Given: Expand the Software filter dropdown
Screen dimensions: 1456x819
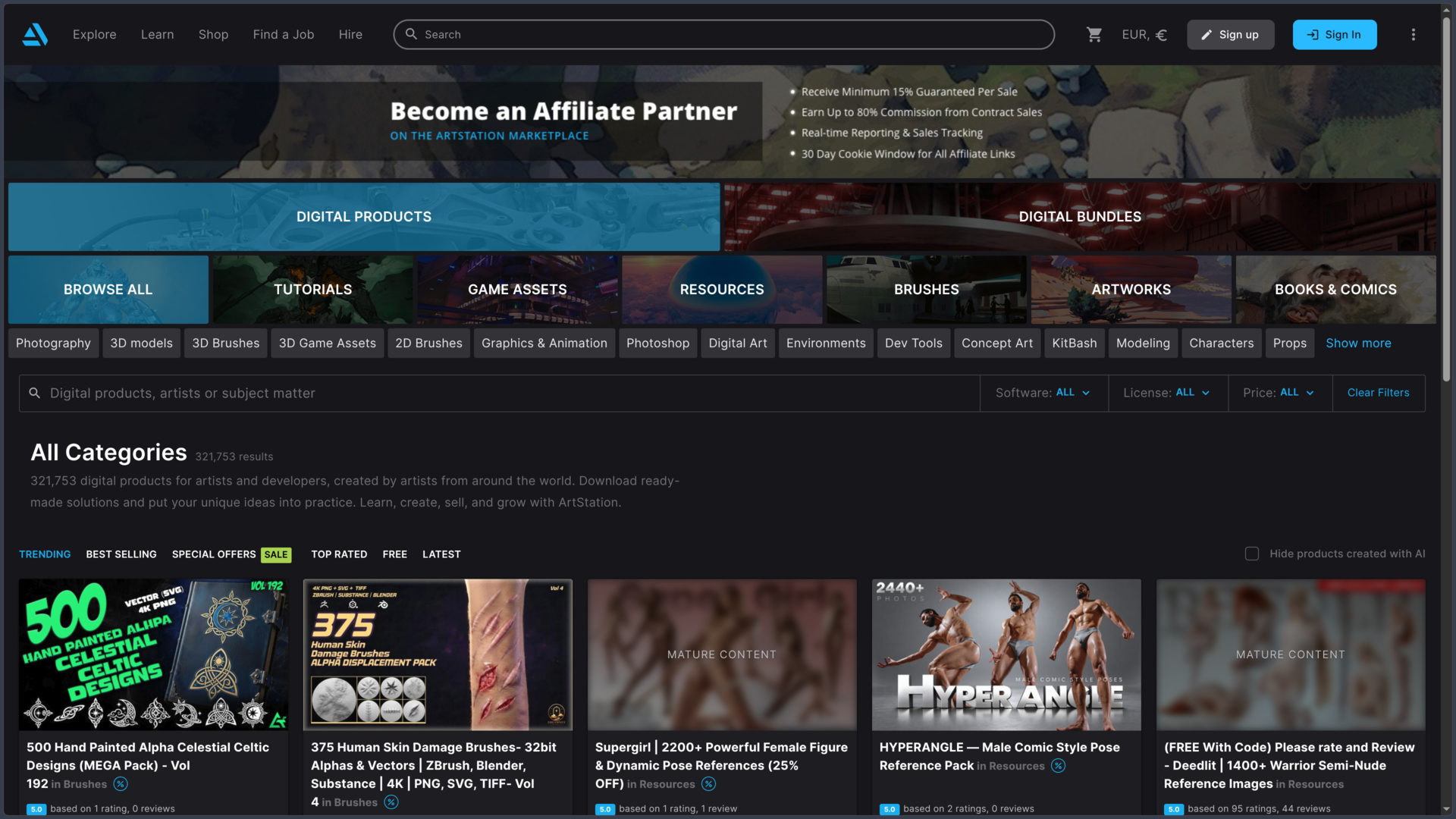Looking at the screenshot, I should pos(1043,393).
